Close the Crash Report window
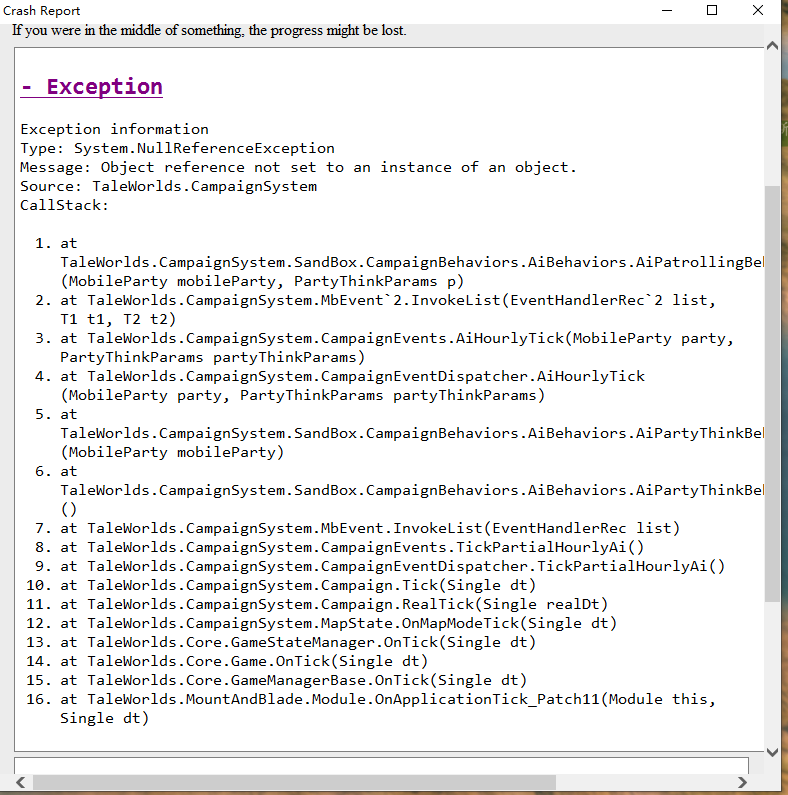This screenshot has height=795, width=788. coord(758,11)
